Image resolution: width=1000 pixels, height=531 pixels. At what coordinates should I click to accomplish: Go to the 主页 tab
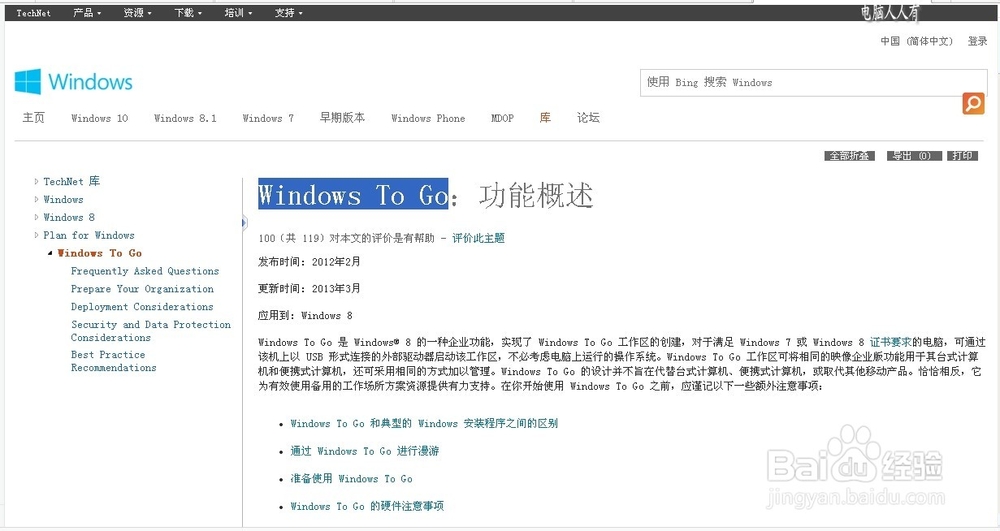click(34, 118)
